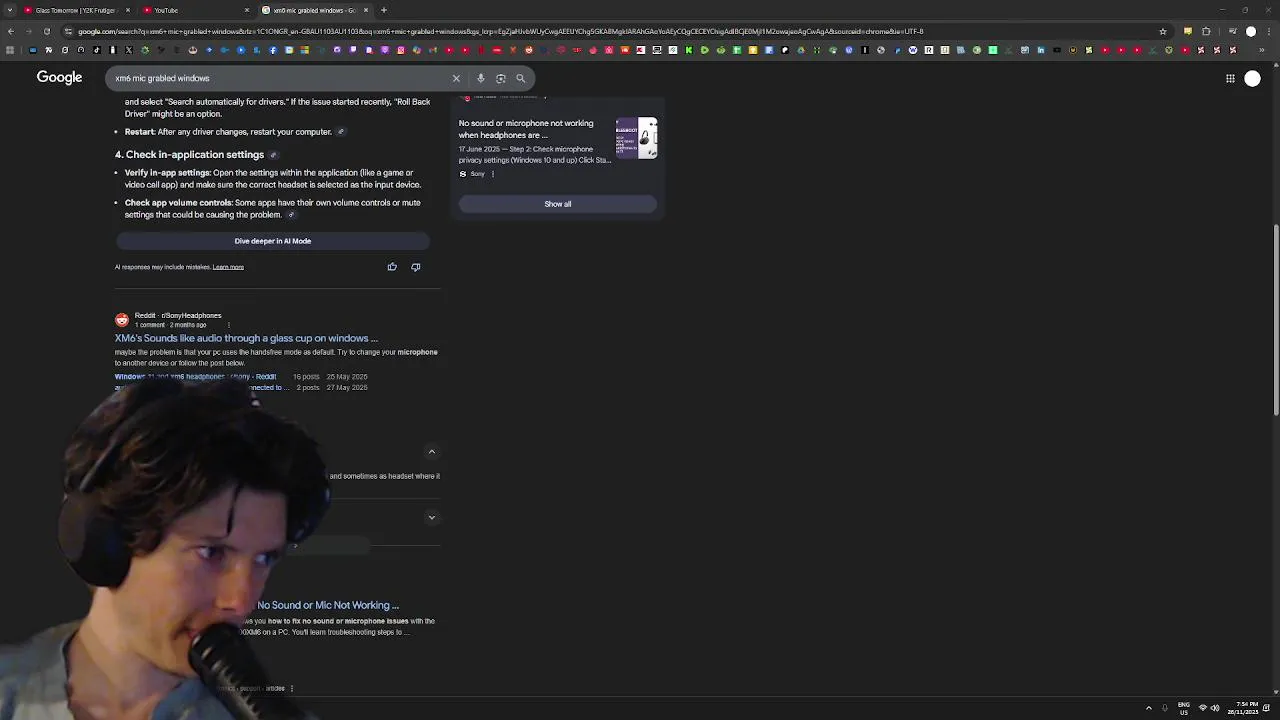The width and height of the screenshot is (1280, 720).
Task: Open the Google account avatar on the page
Action: [1252, 78]
